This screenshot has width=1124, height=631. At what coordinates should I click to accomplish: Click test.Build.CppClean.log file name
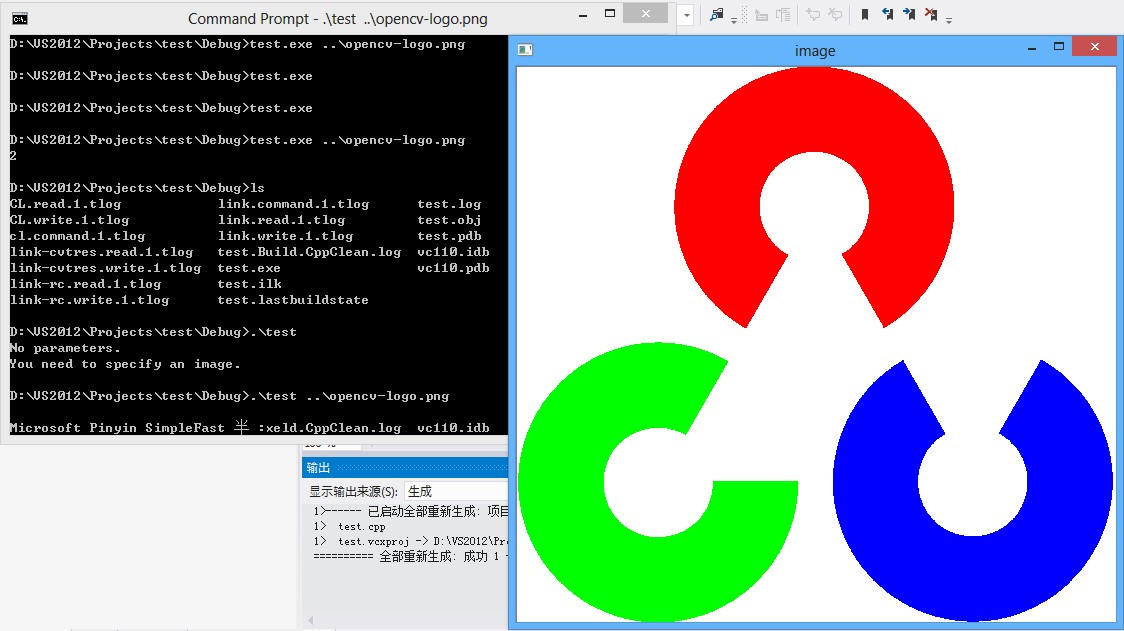(309, 252)
